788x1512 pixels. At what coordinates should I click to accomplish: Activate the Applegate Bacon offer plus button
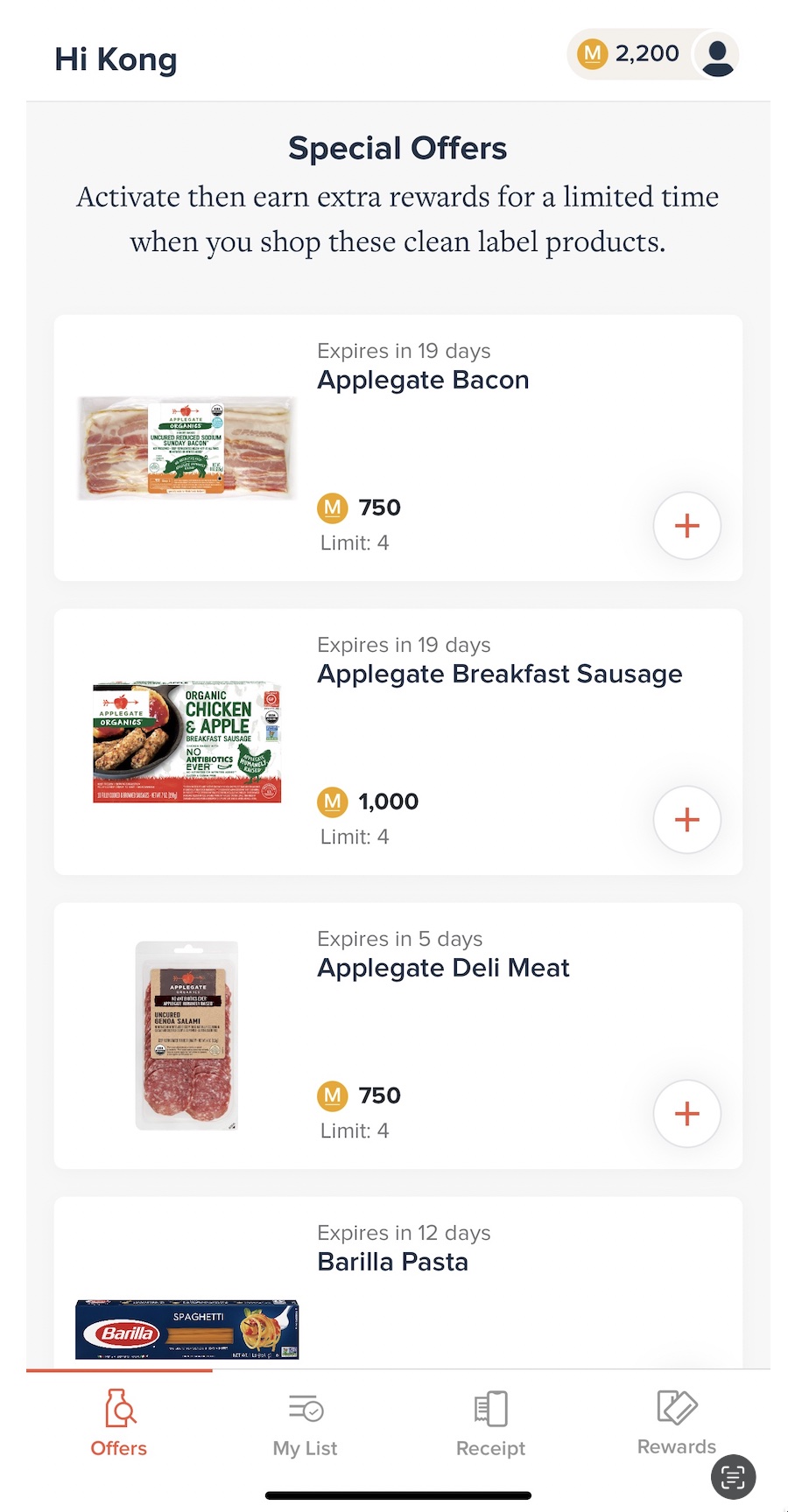click(x=687, y=526)
